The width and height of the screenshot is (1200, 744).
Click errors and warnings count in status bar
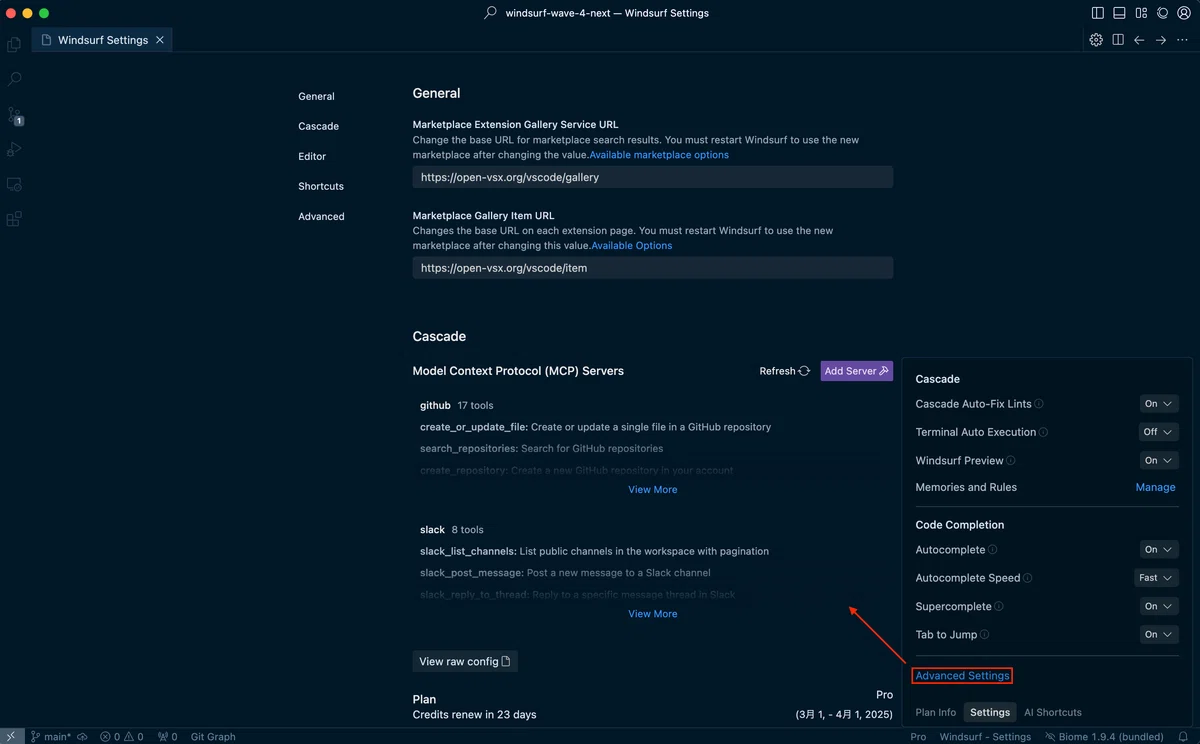click(122, 737)
